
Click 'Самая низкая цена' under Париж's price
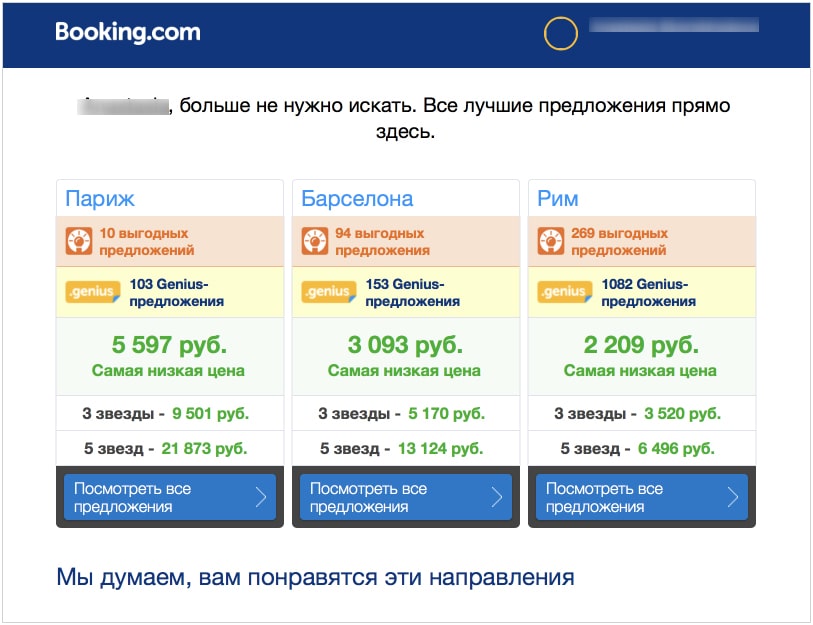point(169,371)
